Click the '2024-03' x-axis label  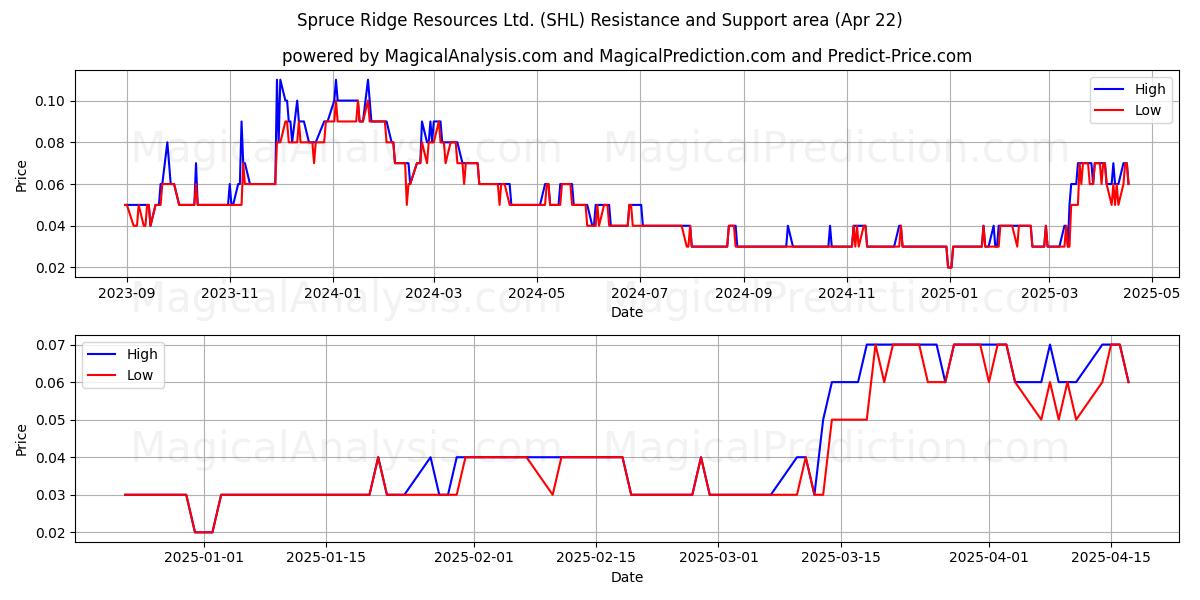pos(434,294)
